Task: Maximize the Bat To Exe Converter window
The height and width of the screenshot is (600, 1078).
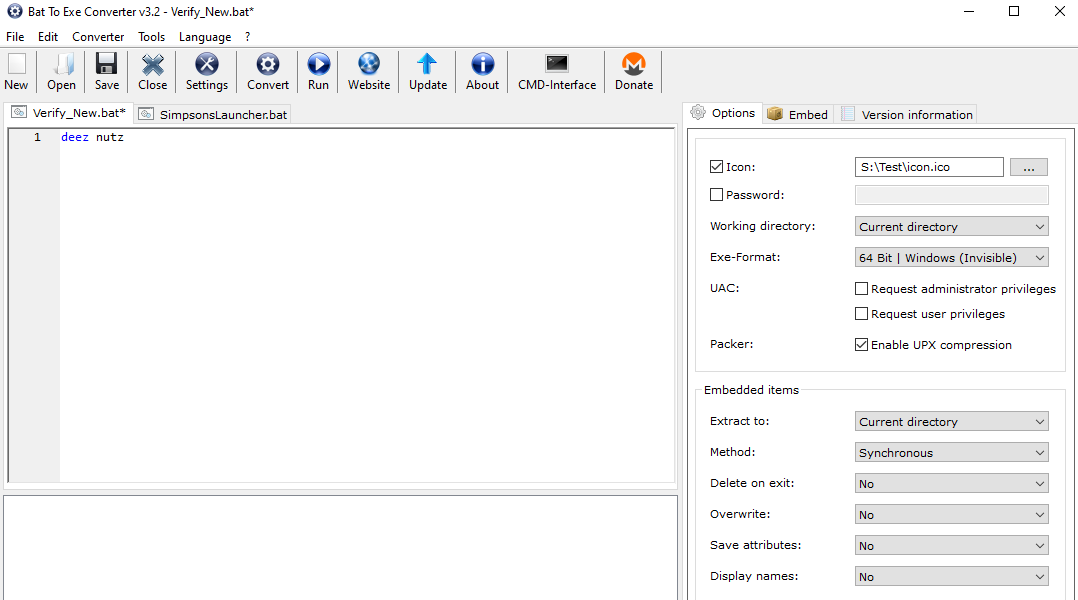Action: [1014, 11]
